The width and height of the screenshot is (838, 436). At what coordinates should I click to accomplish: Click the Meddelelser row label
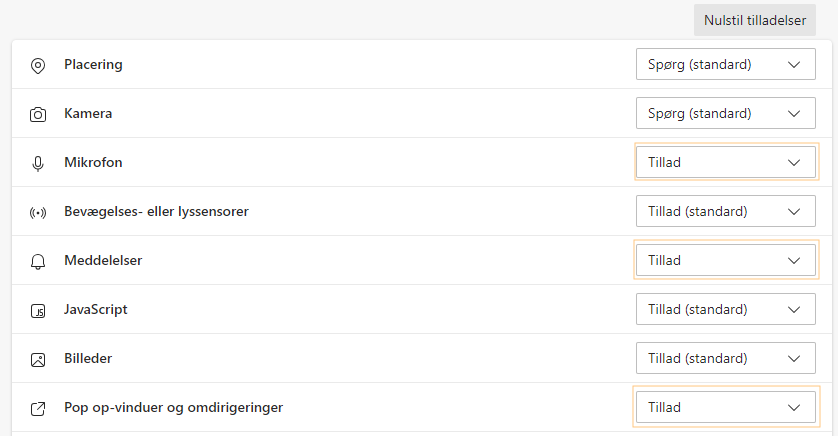pos(103,260)
